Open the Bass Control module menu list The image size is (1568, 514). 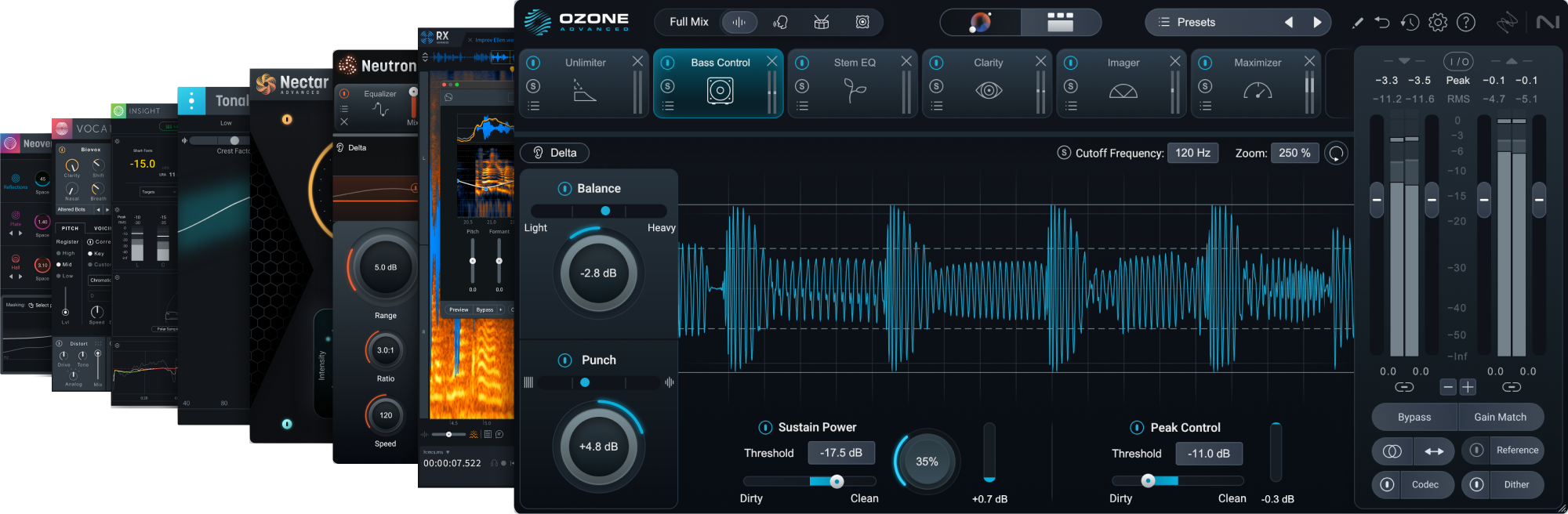click(668, 107)
